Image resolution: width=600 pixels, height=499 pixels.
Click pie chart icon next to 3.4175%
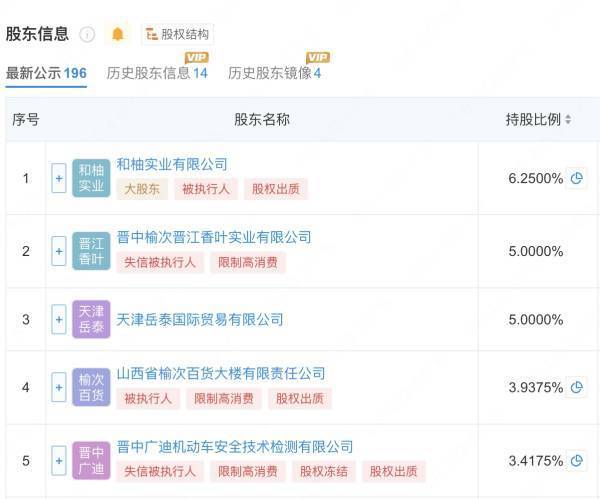pos(576,460)
